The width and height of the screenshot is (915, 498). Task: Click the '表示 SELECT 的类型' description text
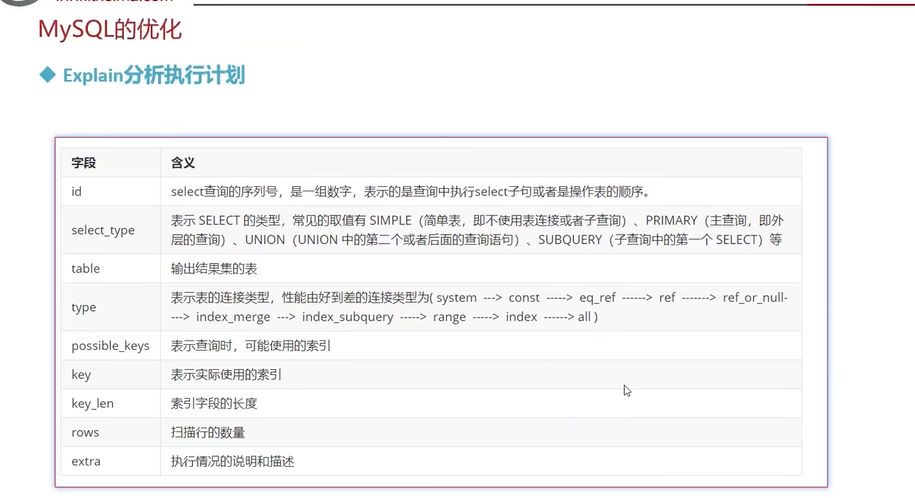[x=226, y=221]
